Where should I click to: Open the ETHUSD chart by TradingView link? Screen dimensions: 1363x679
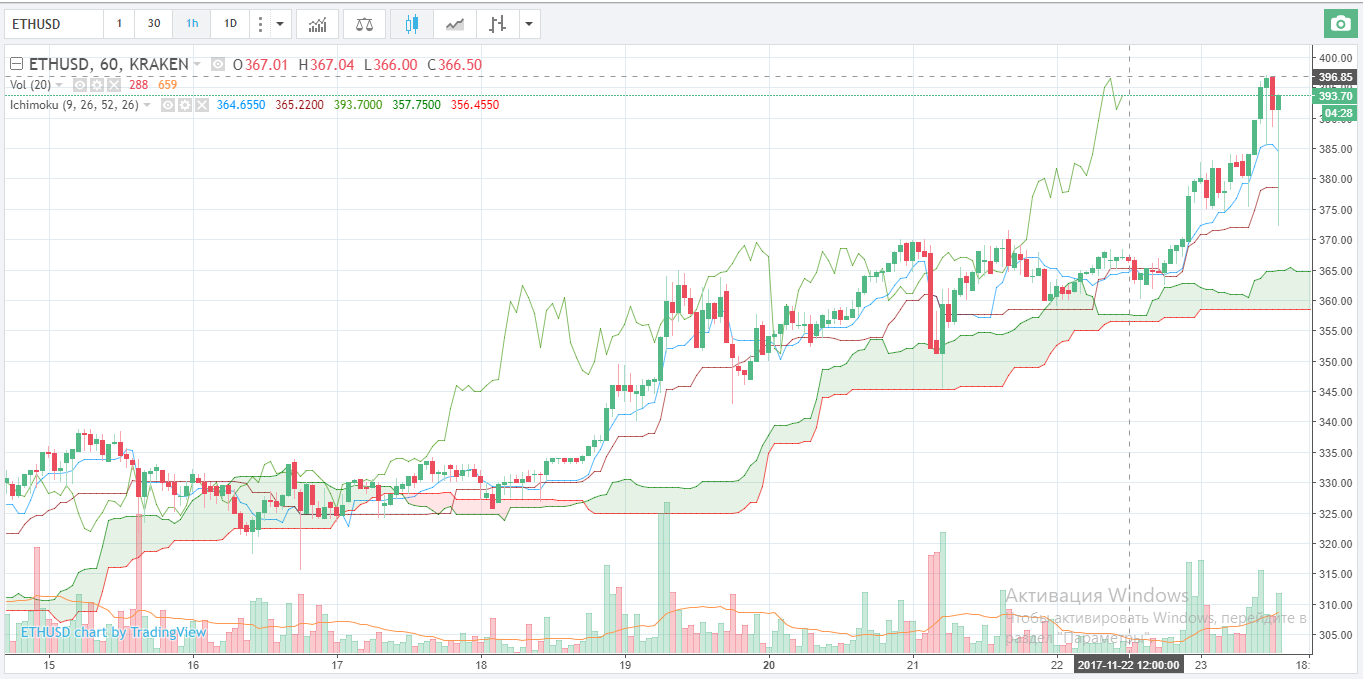click(x=113, y=632)
